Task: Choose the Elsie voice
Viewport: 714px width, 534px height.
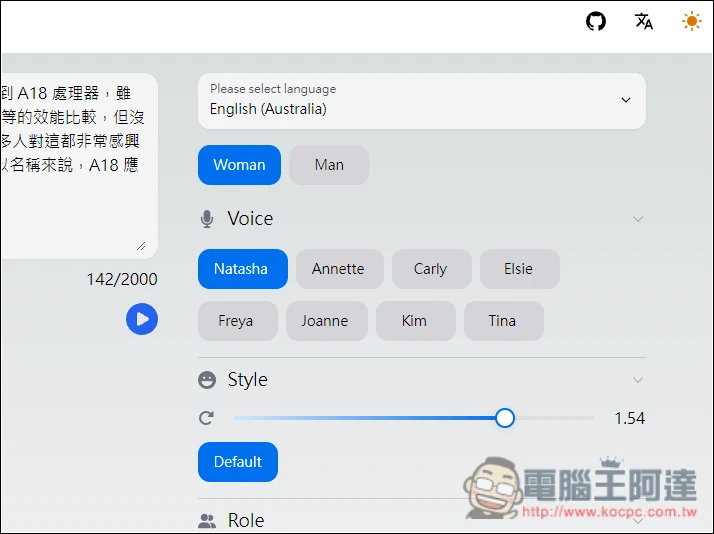Action: 520,269
